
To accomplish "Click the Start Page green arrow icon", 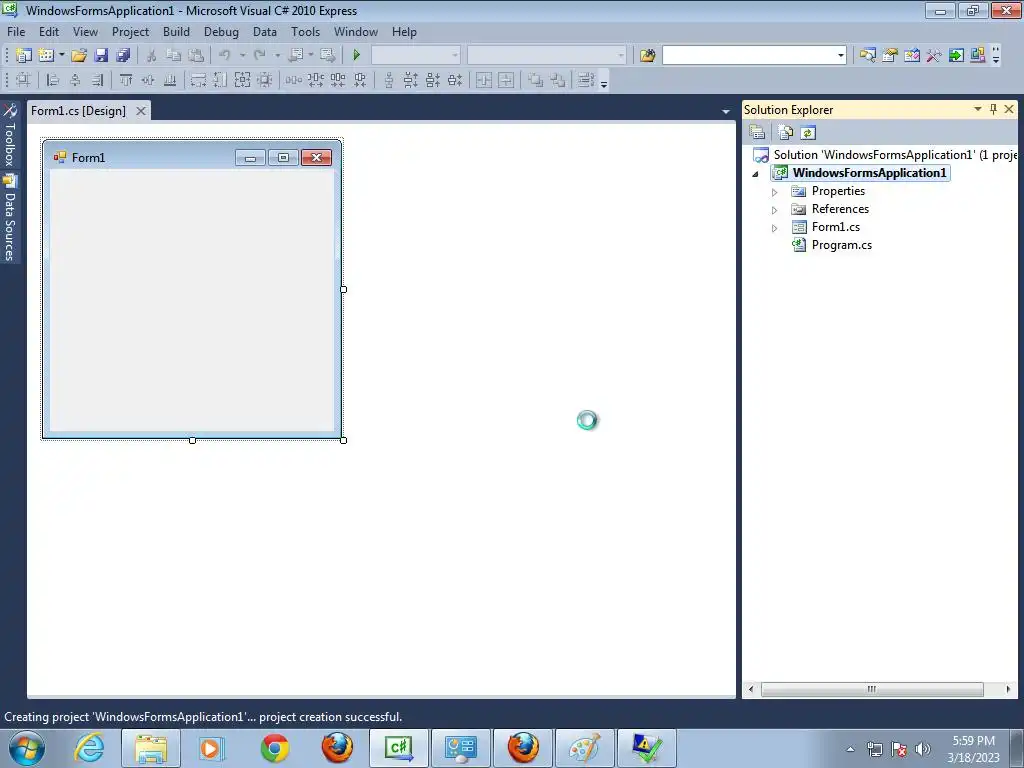I will click(956, 56).
